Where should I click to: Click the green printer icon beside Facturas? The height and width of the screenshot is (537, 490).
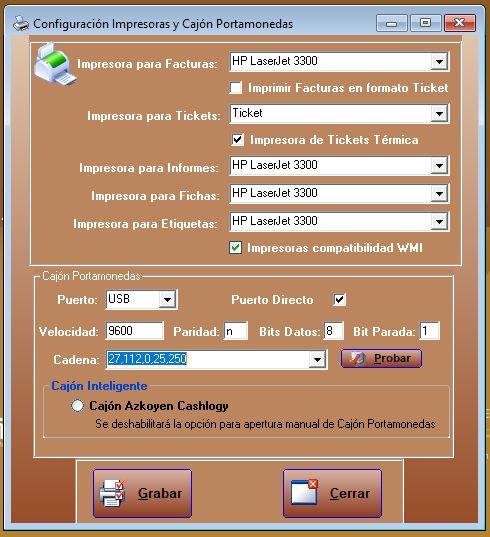(55, 64)
